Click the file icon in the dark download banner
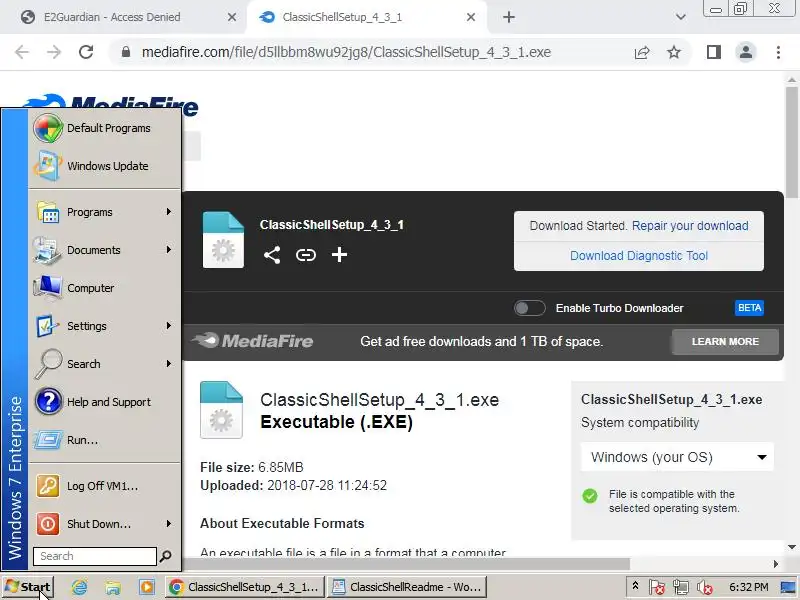This screenshot has height=600, width=800. (223, 240)
